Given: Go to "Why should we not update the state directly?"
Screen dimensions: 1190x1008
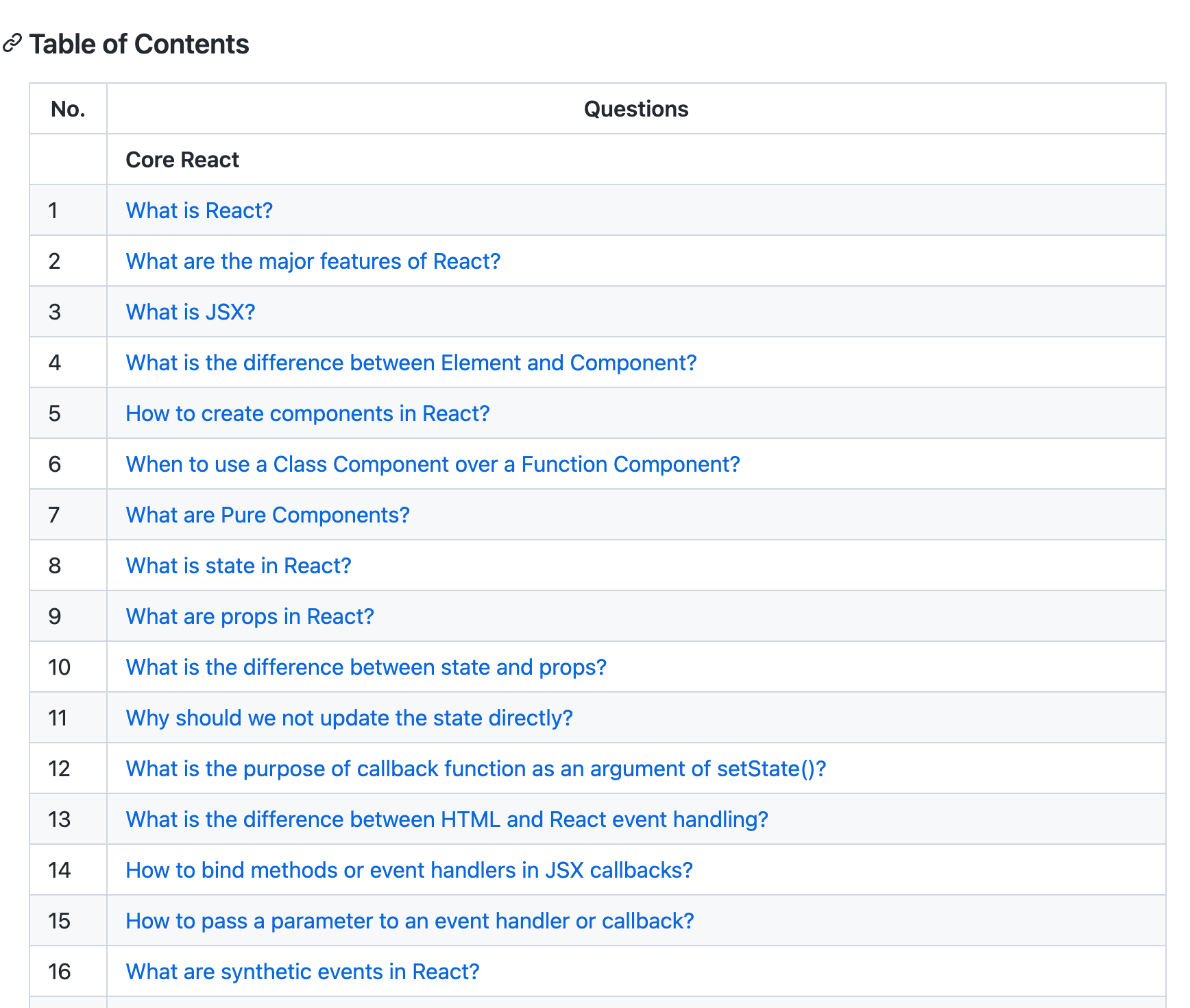Looking at the screenshot, I should pyautogui.click(x=349, y=718).
